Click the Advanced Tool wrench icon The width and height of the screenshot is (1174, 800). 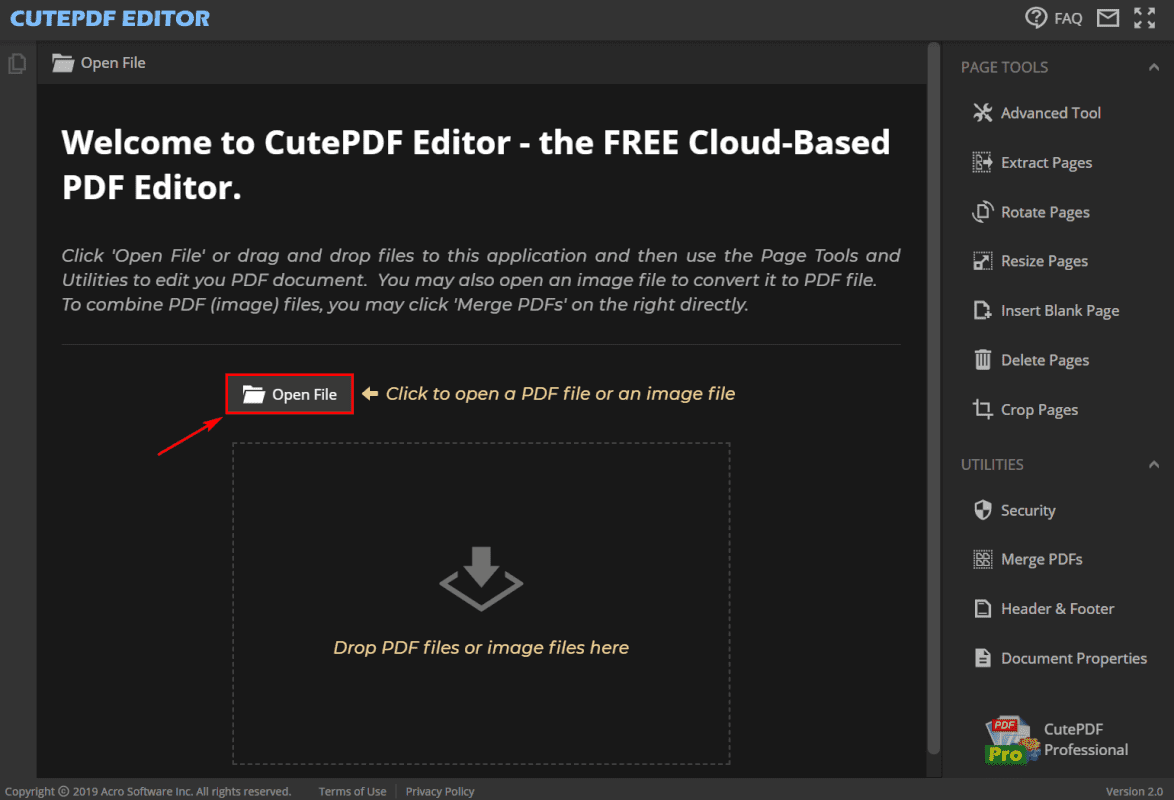click(x=982, y=112)
